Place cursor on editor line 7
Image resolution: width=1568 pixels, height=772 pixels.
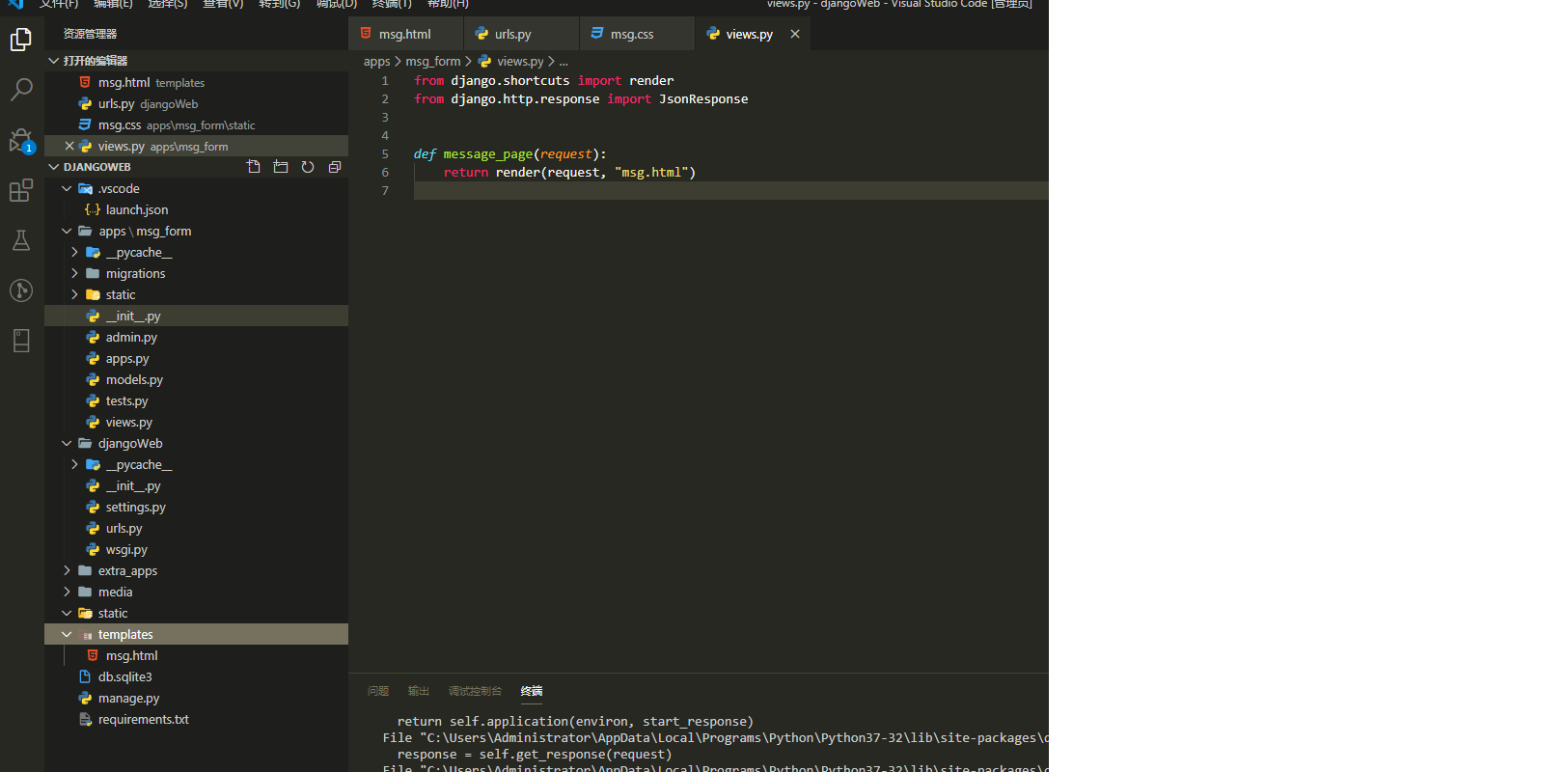730,190
